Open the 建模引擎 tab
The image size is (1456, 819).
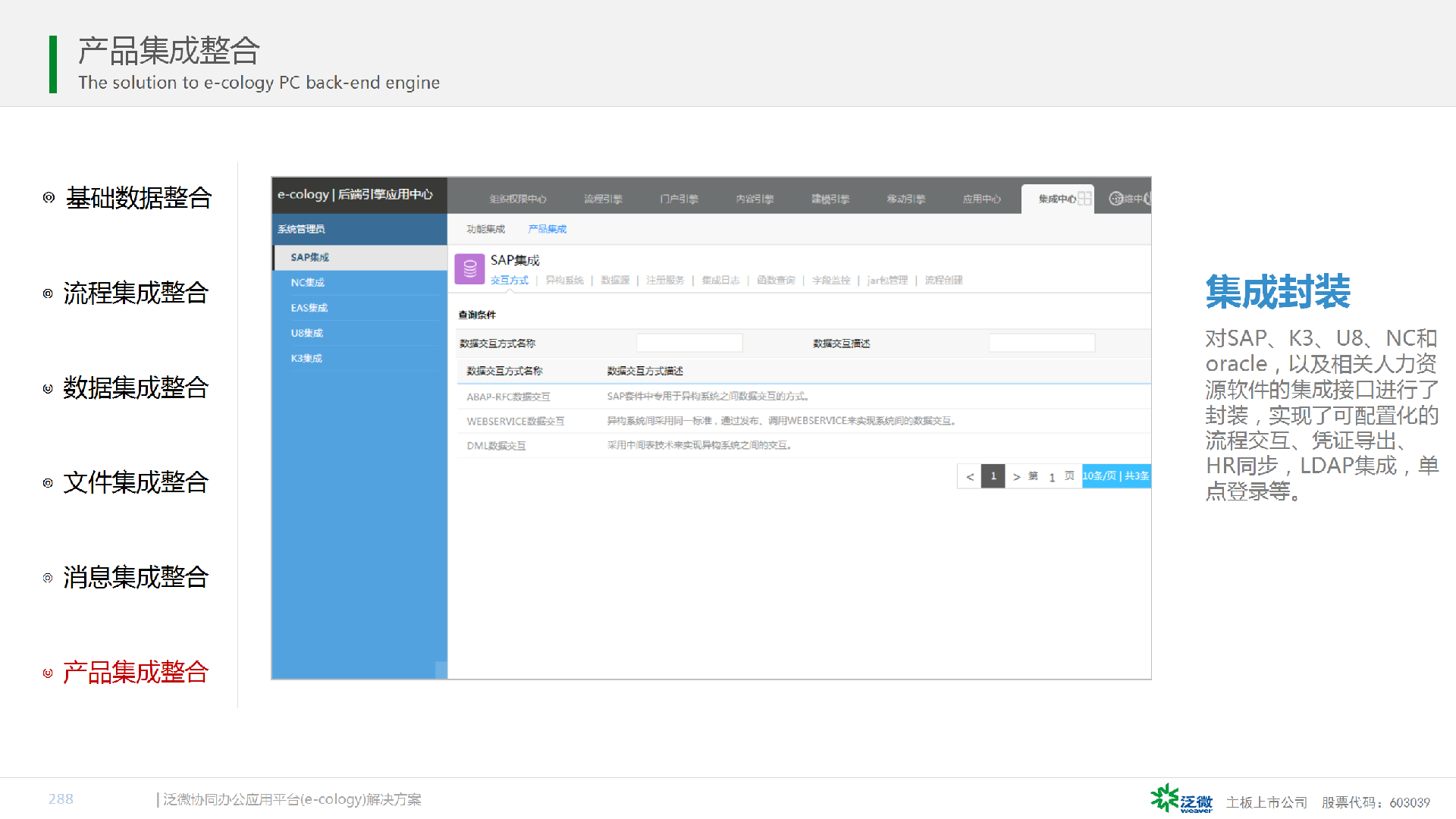pyautogui.click(x=830, y=199)
